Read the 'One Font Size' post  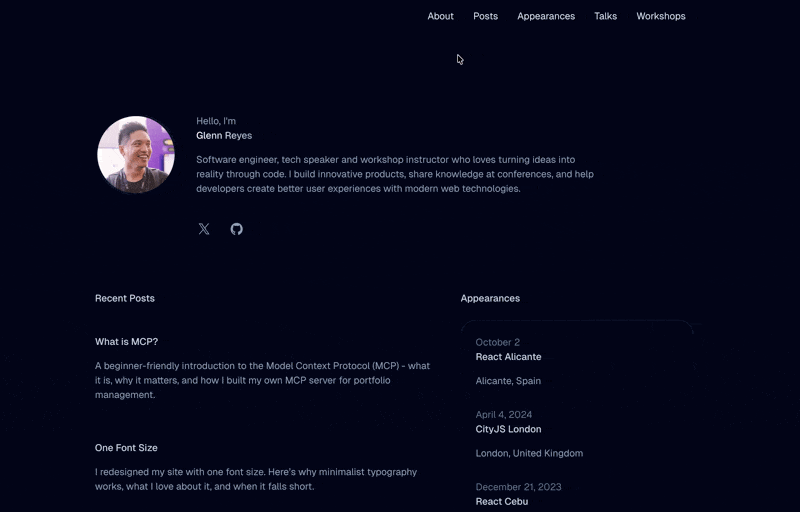(x=126, y=448)
